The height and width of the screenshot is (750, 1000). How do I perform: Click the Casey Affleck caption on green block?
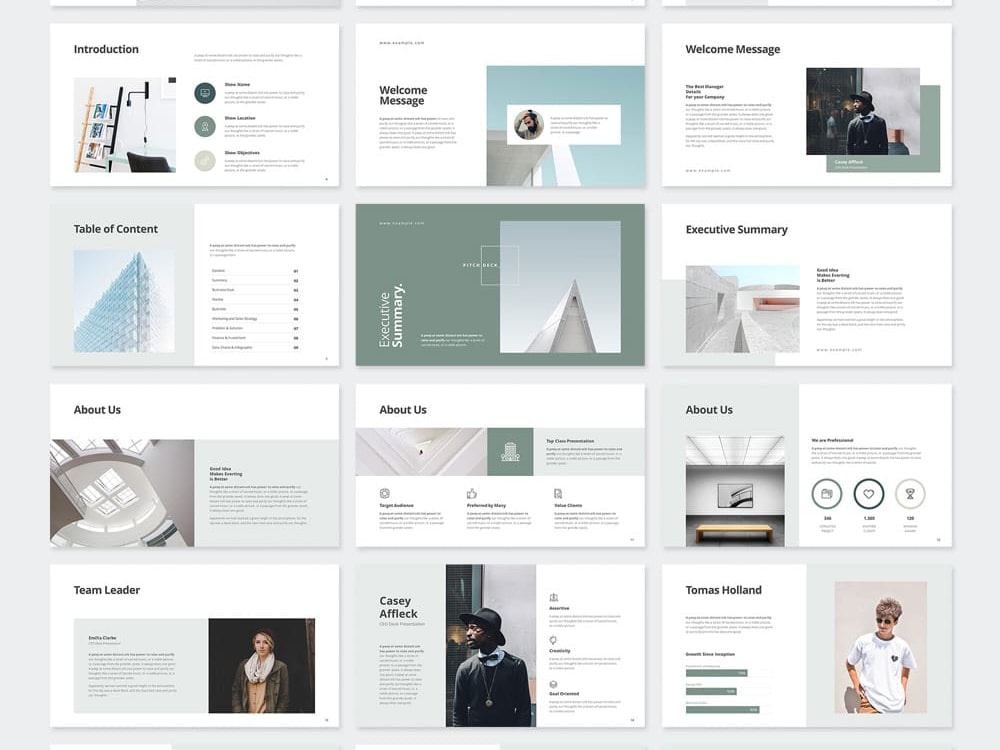click(x=849, y=162)
